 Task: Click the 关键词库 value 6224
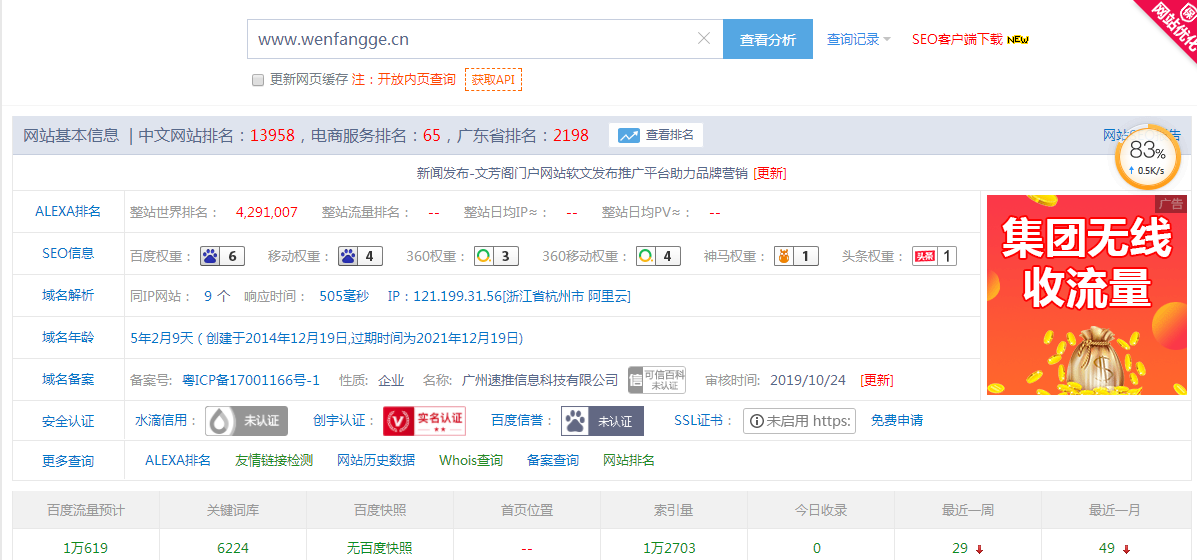232,548
